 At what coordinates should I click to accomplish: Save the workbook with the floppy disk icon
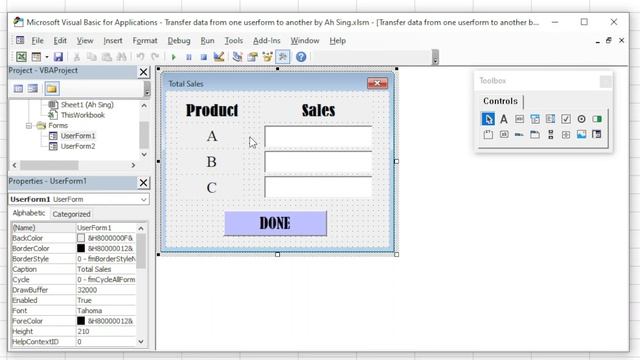click(x=58, y=57)
